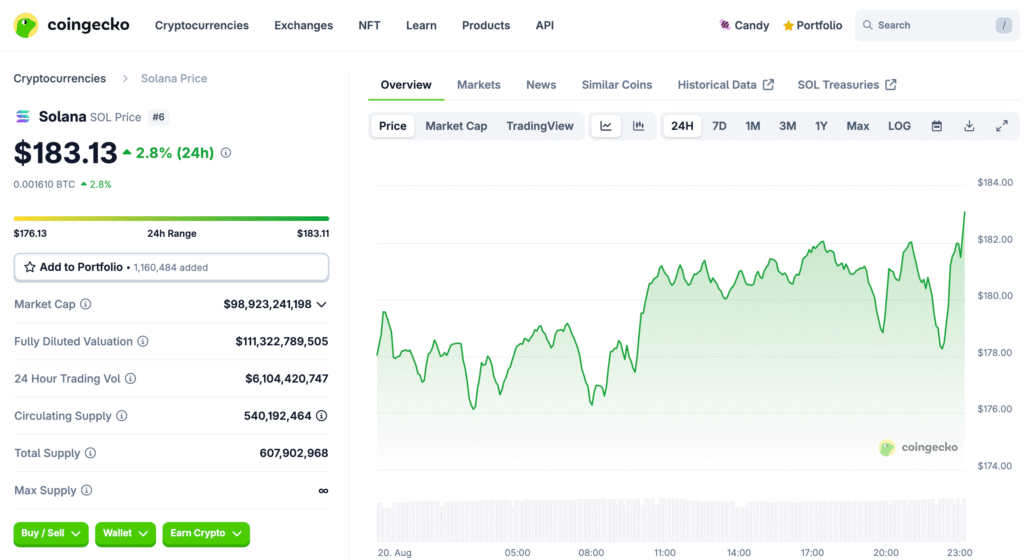Set chart range to Max
Viewport: 1024px width, 560px height.
857,126
